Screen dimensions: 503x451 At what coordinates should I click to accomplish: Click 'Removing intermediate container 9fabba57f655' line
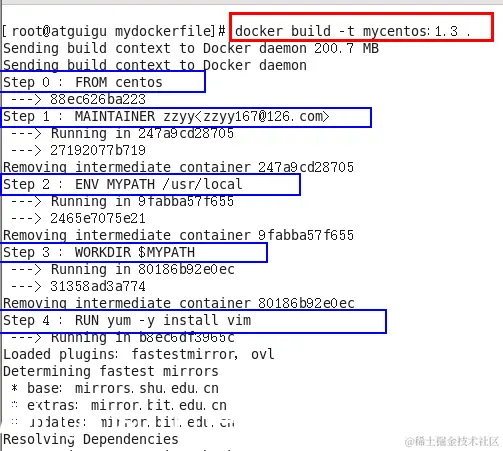pos(178,235)
